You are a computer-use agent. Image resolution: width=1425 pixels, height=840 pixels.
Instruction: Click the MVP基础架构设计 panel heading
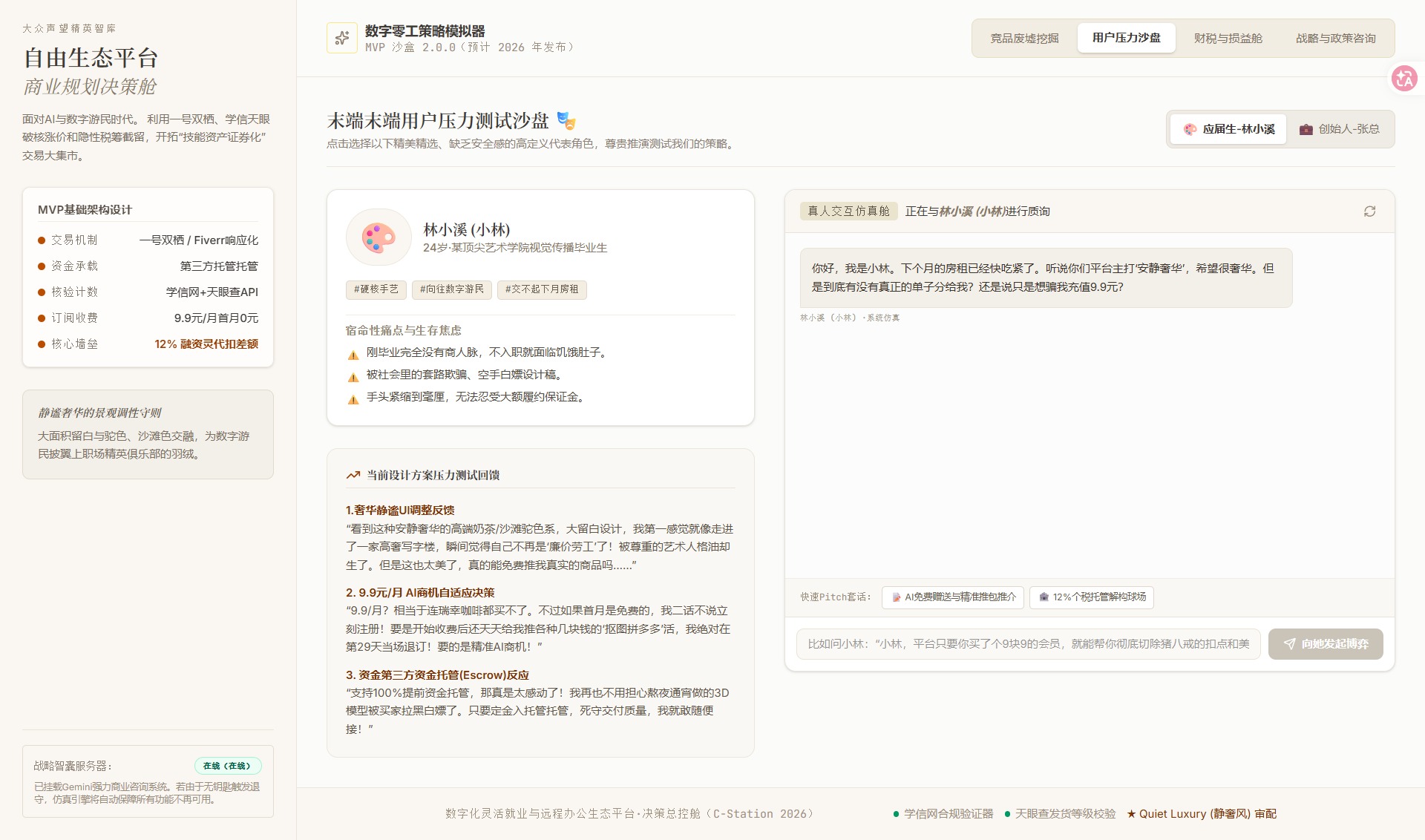point(85,210)
